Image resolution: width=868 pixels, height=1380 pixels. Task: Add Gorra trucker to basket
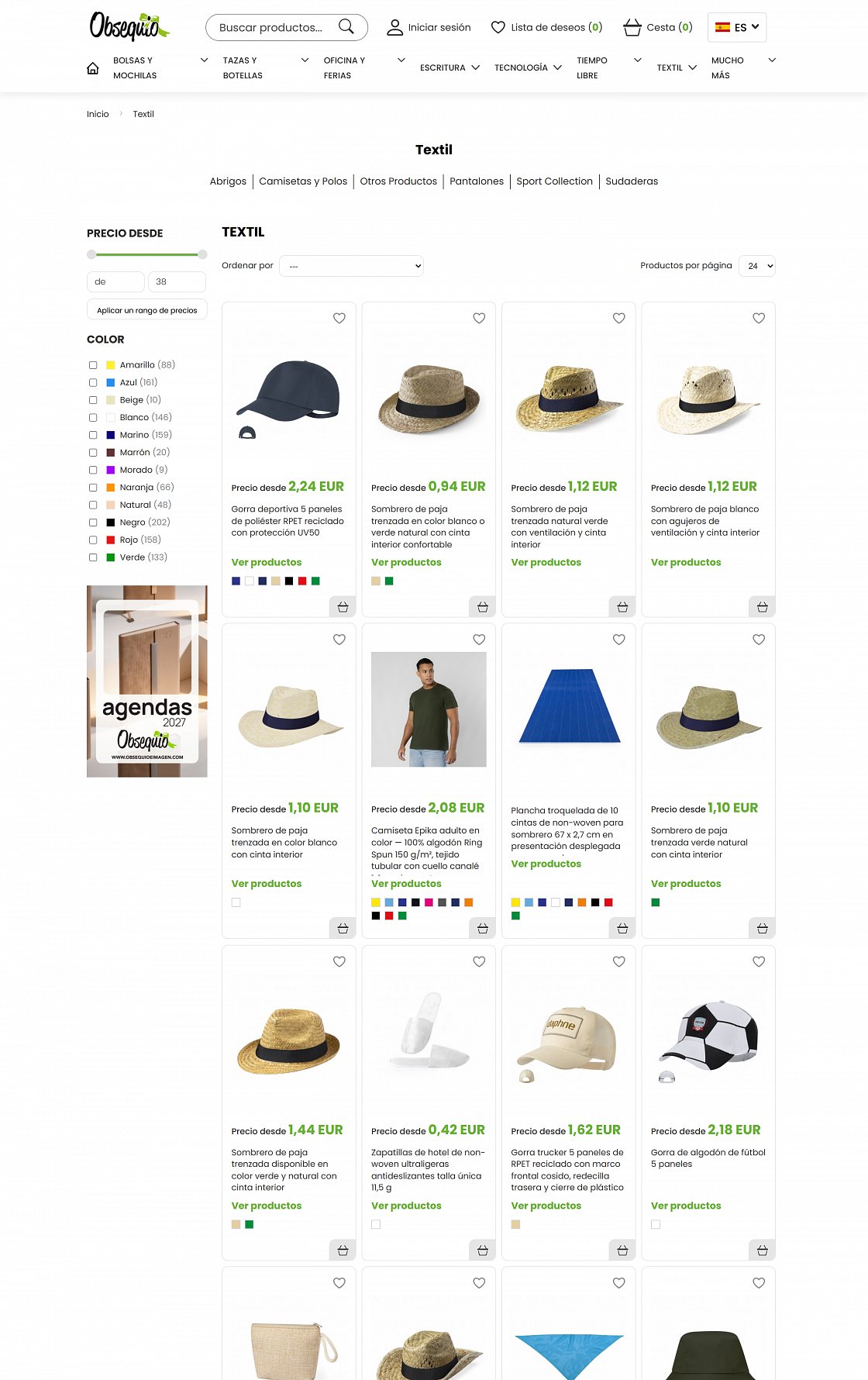click(x=622, y=1250)
